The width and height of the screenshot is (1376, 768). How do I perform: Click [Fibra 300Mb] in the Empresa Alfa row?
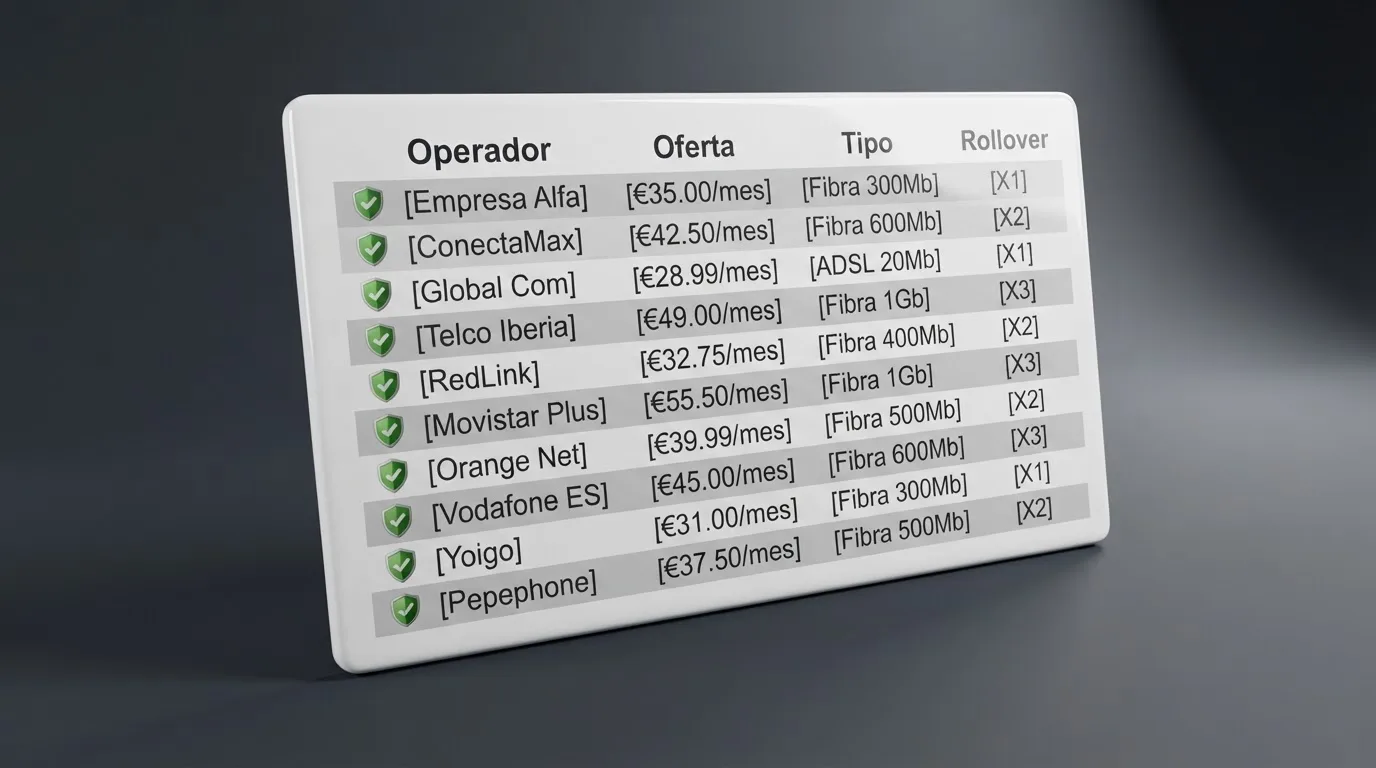tap(870, 187)
